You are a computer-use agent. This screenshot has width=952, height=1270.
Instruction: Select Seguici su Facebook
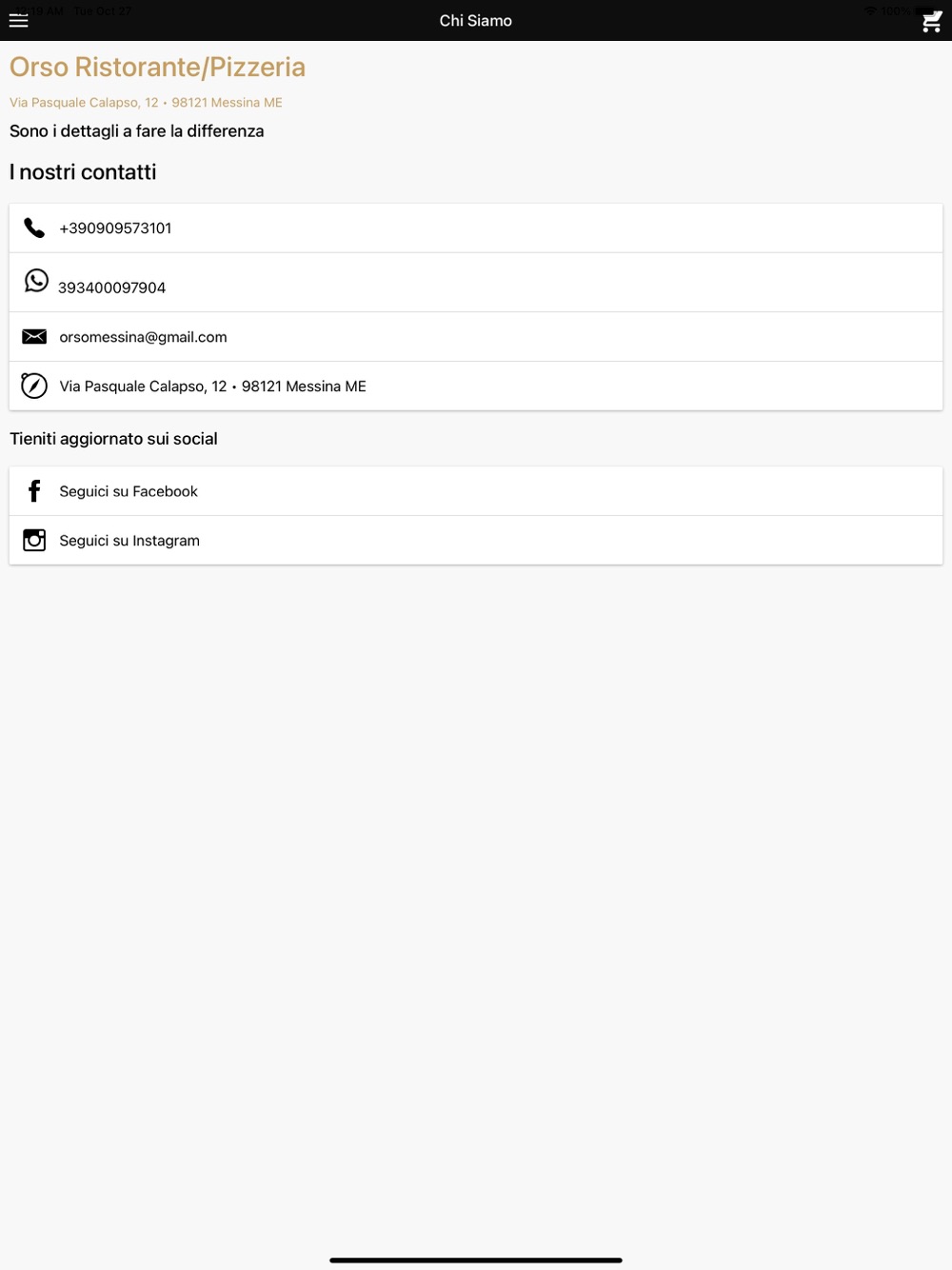click(x=476, y=491)
